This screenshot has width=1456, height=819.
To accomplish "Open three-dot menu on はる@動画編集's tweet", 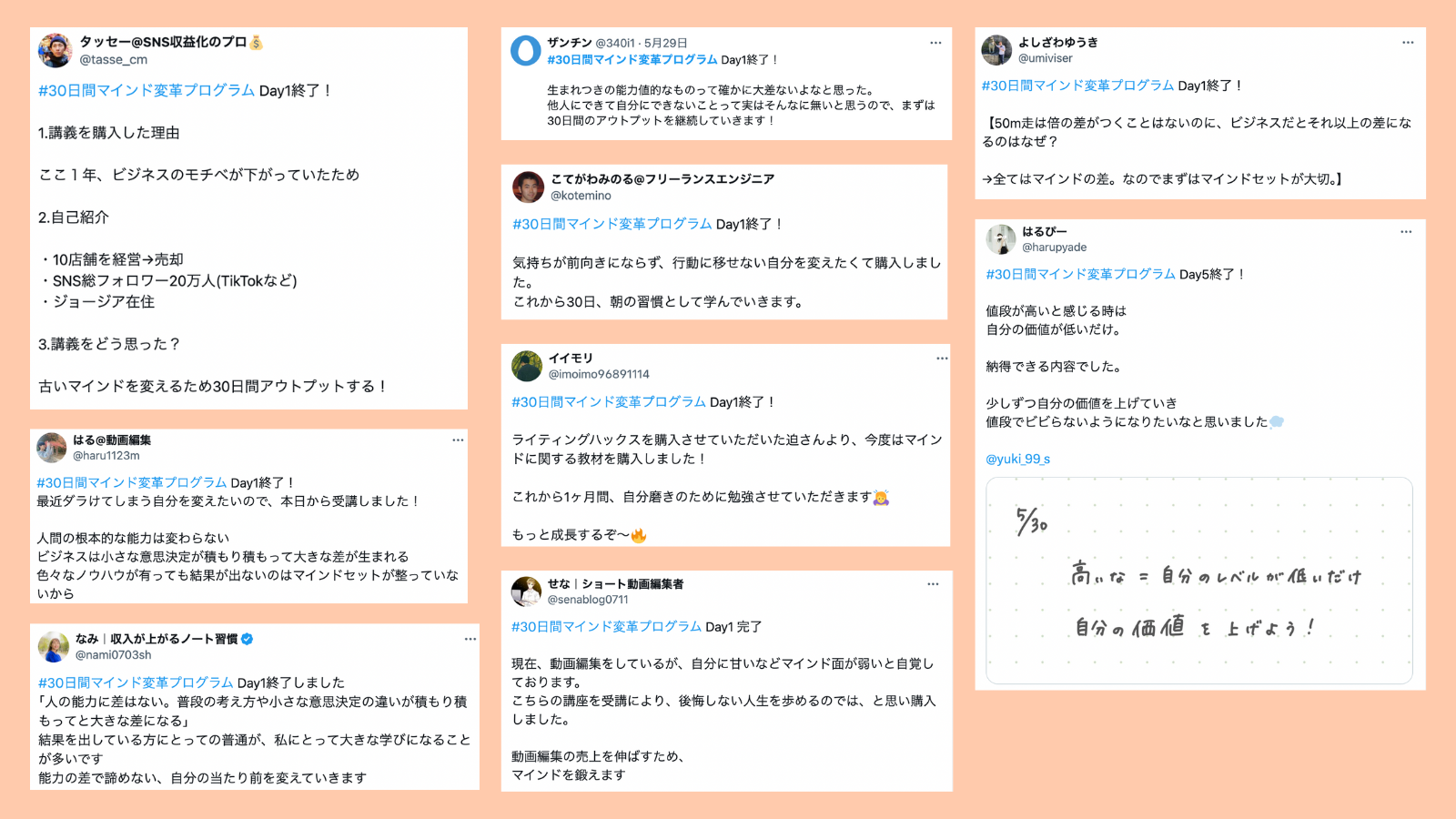I will (x=458, y=440).
